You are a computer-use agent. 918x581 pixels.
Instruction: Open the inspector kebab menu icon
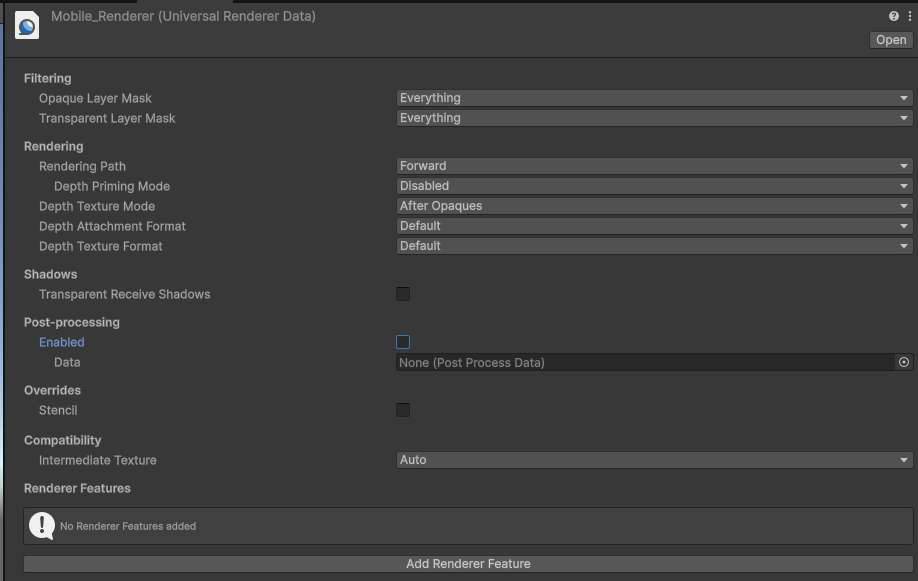click(x=909, y=16)
